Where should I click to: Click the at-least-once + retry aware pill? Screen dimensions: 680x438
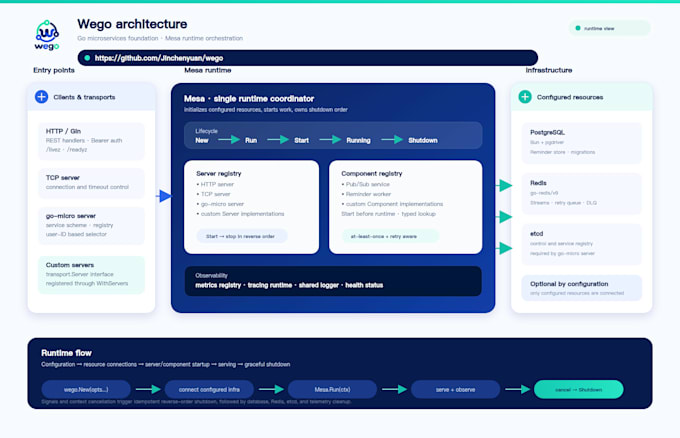[390, 236]
